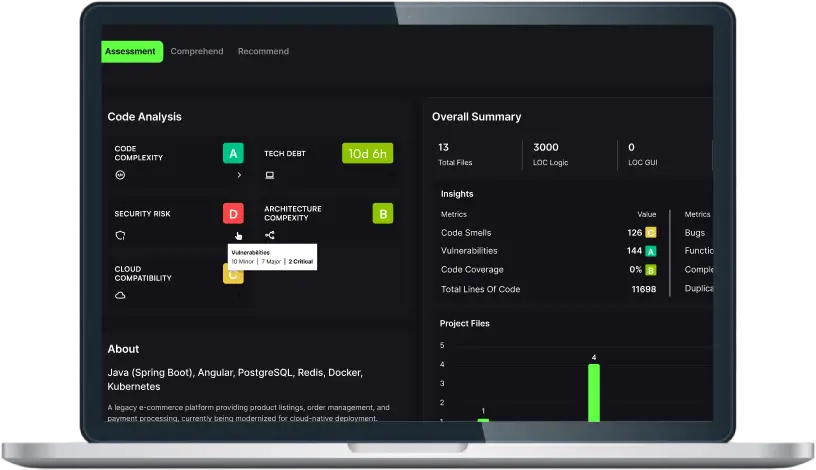This screenshot has width=816, height=470.
Task: Click the 11698 lines of code value
Action: [644, 289]
